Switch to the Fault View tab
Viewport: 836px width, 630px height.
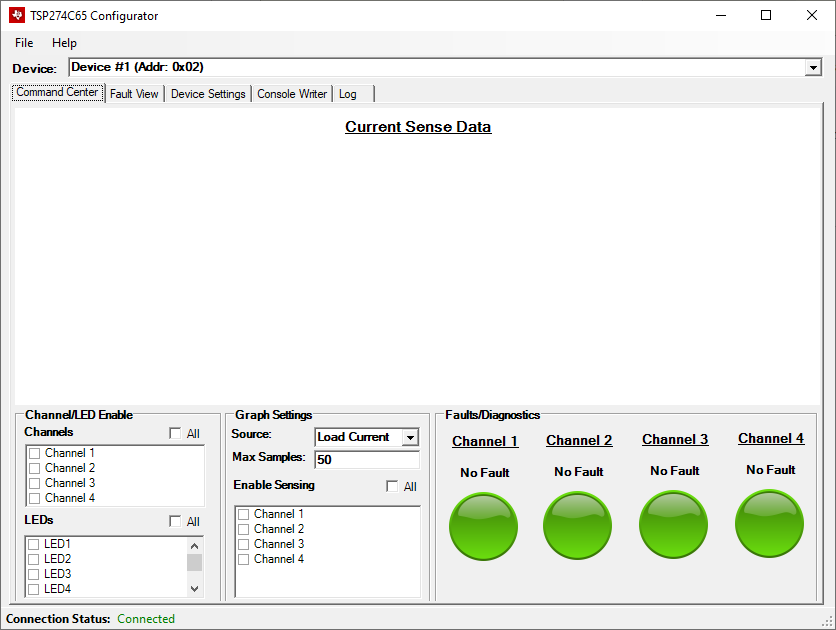(x=134, y=94)
